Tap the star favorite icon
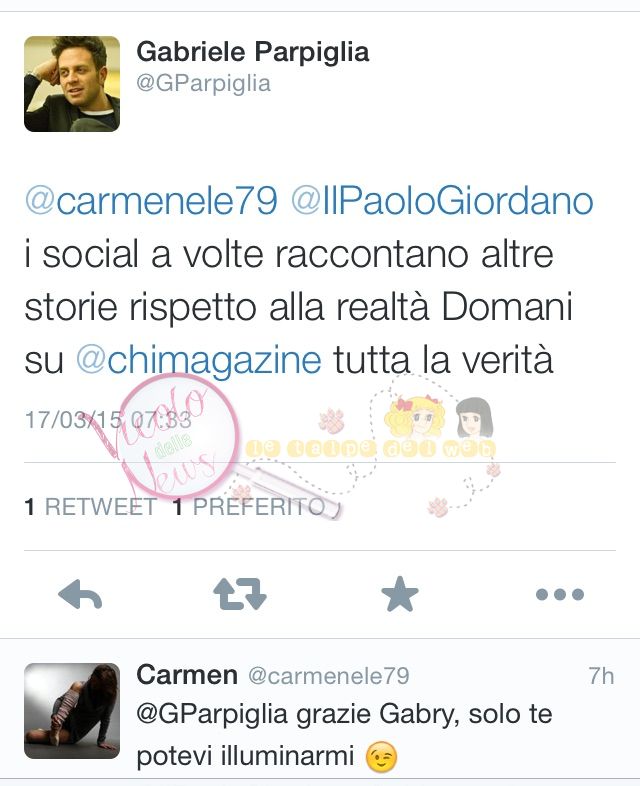640x786 pixels. point(399,594)
